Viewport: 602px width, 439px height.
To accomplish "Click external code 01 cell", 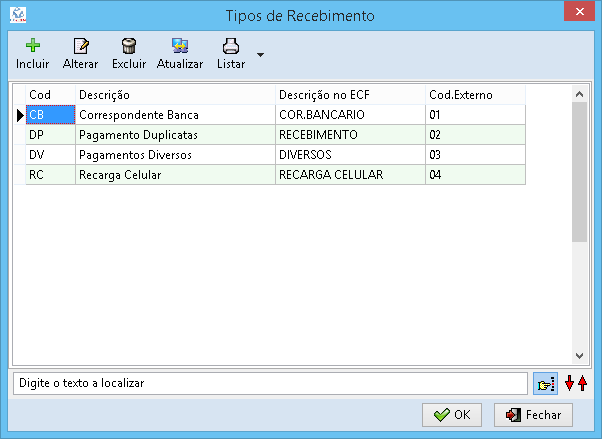I will click(476, 115).
